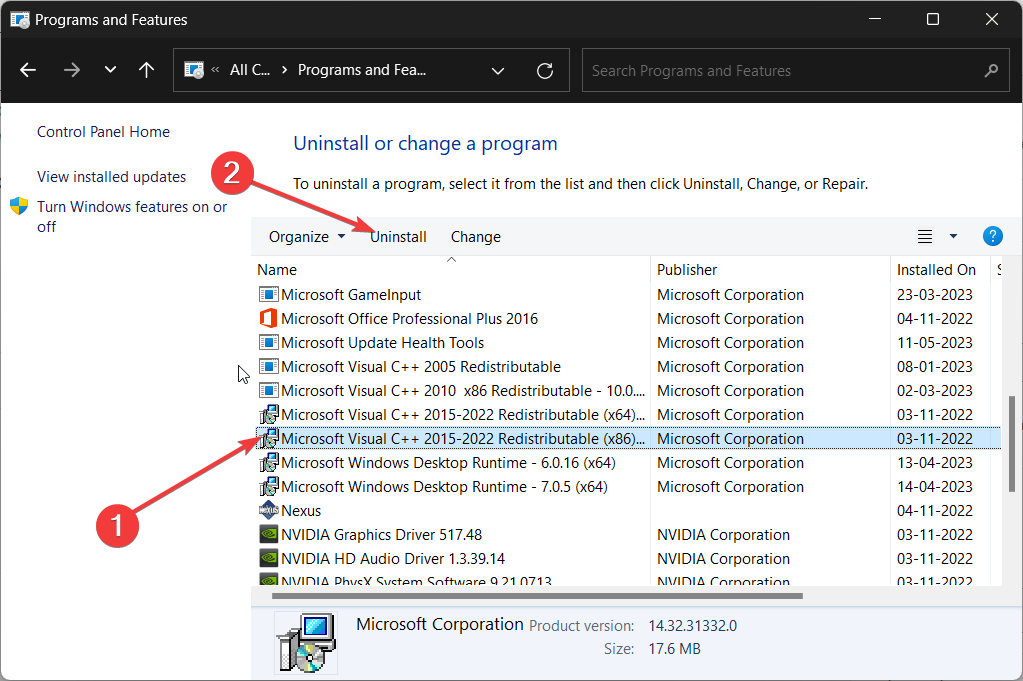Open the help question mark icon
The image size is (1023, 681).
coord(992,236)
